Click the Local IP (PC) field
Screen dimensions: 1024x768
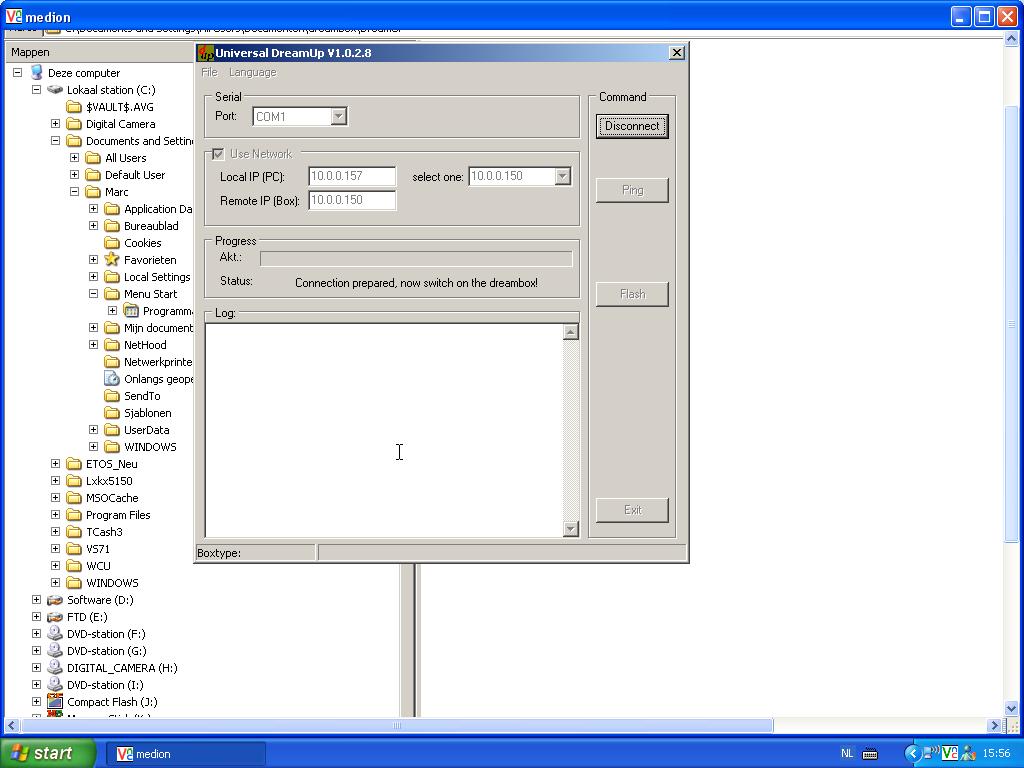[352, 176]
